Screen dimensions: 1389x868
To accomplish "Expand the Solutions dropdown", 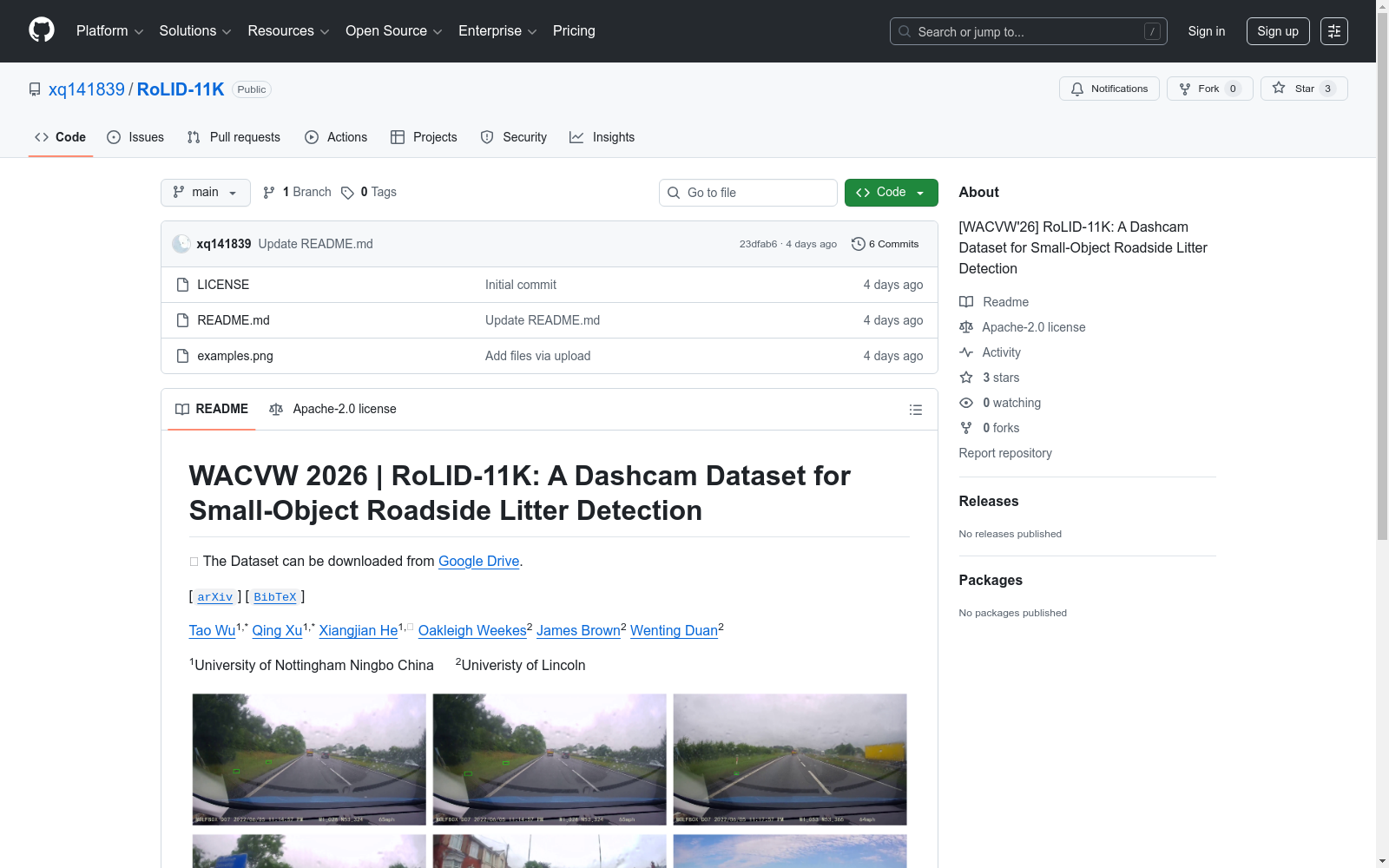I will coord(195,31).
